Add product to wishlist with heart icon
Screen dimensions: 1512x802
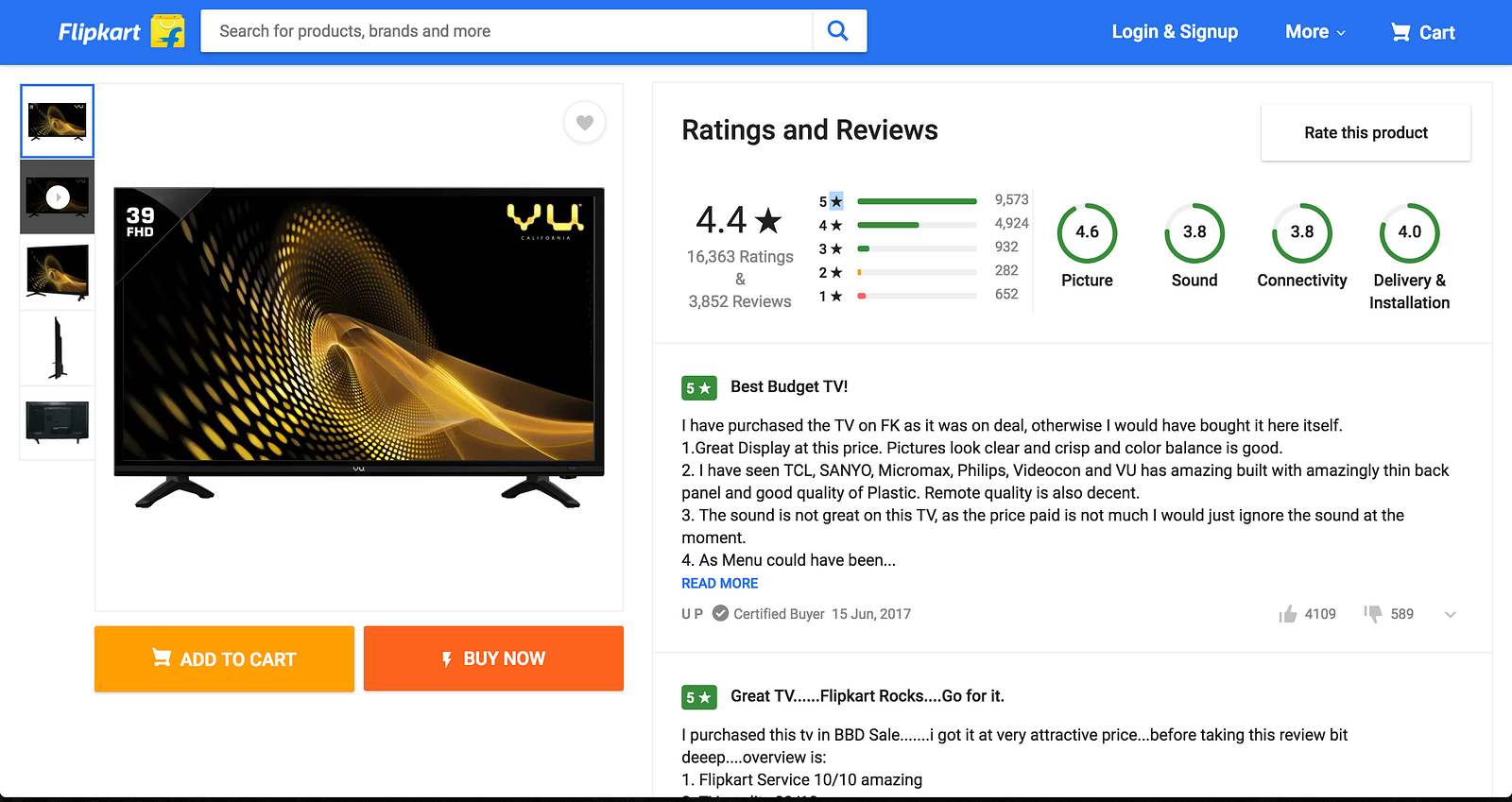(x=585, y=122)
